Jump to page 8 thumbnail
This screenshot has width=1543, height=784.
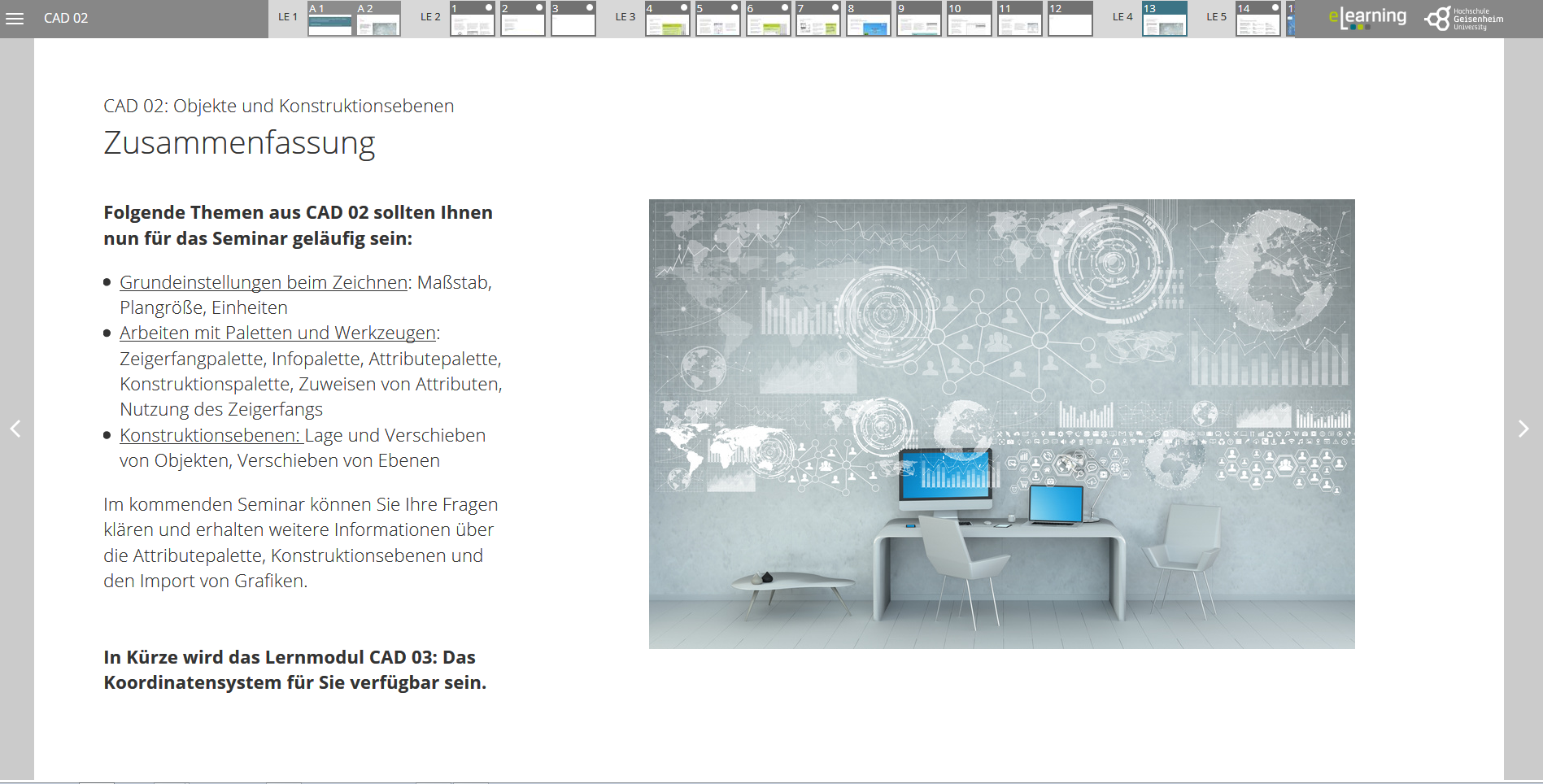click(869, 19)
